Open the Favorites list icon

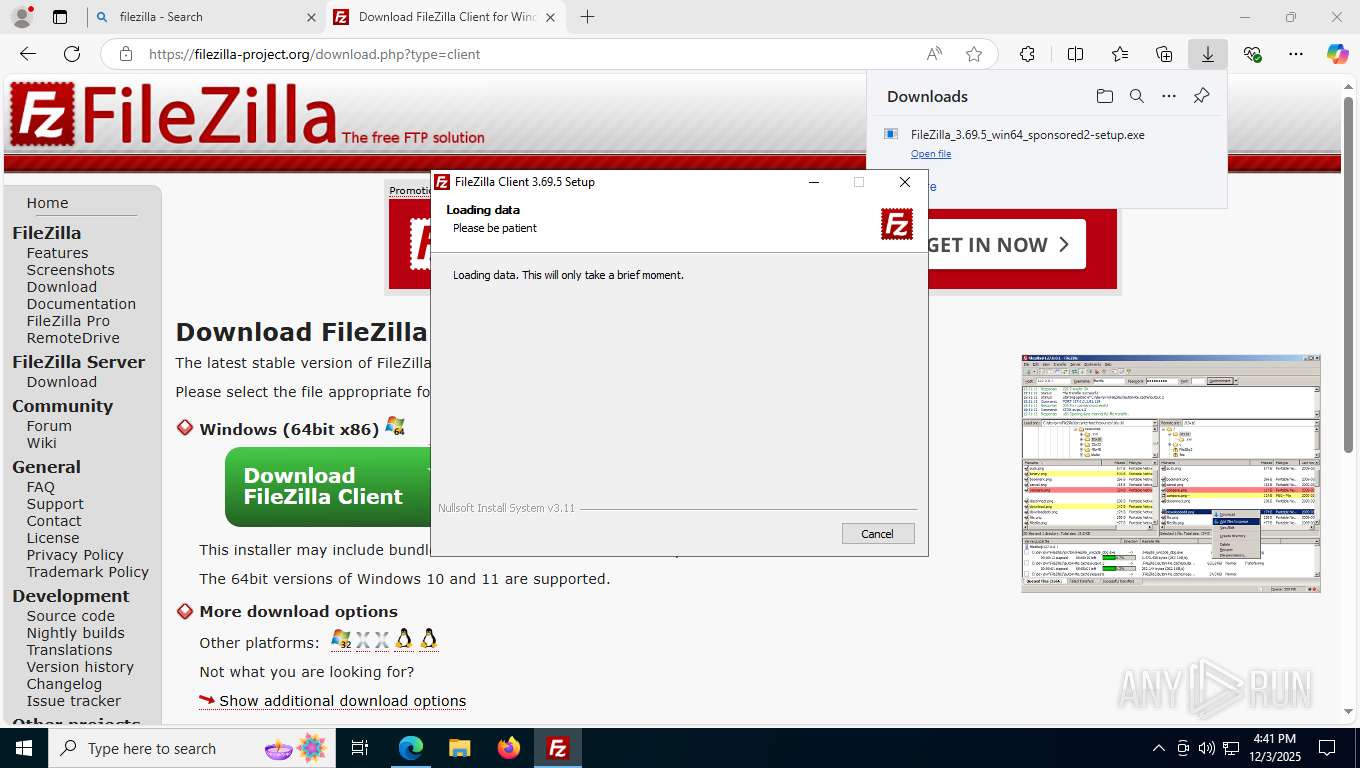point(1120,54)
